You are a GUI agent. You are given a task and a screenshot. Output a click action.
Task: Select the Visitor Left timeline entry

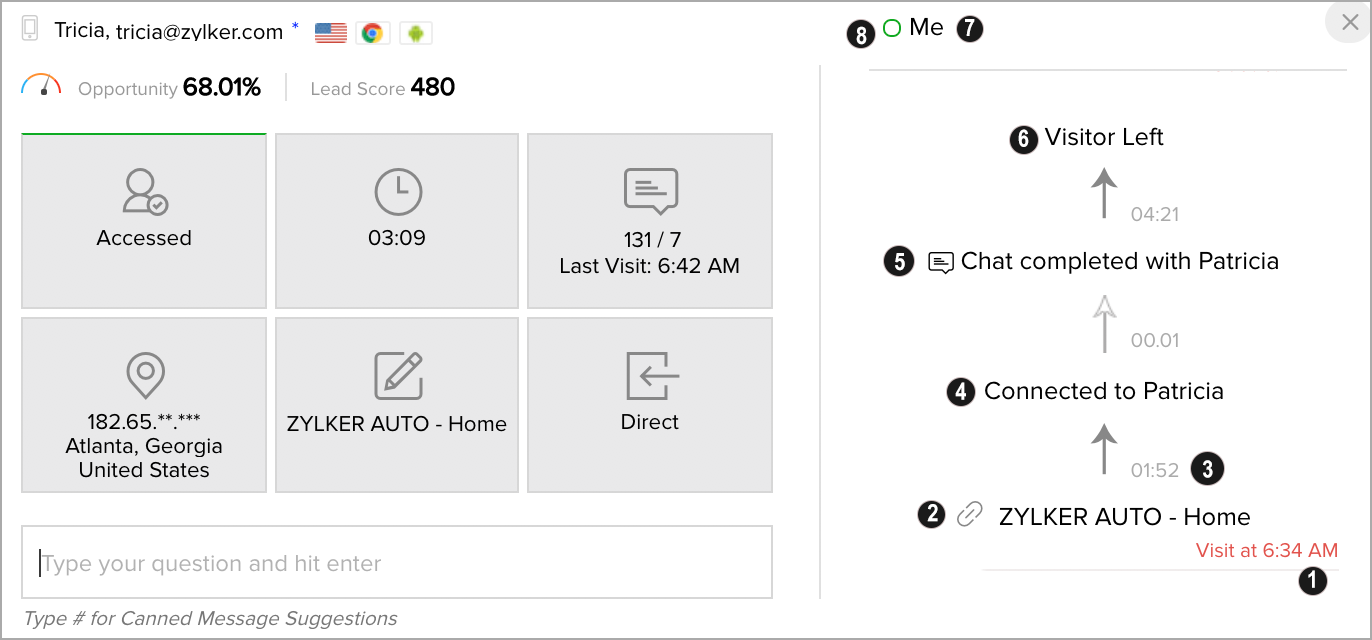[x=1104, y=137]
